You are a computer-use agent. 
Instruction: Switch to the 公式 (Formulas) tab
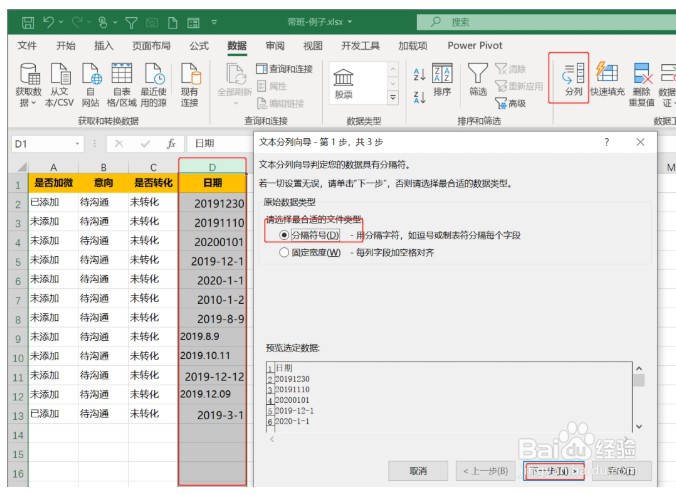(x=199, y=45)
